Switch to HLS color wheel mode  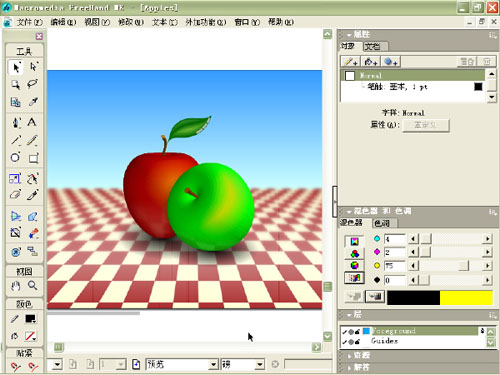pyautogui.click(x=354, y=265)
